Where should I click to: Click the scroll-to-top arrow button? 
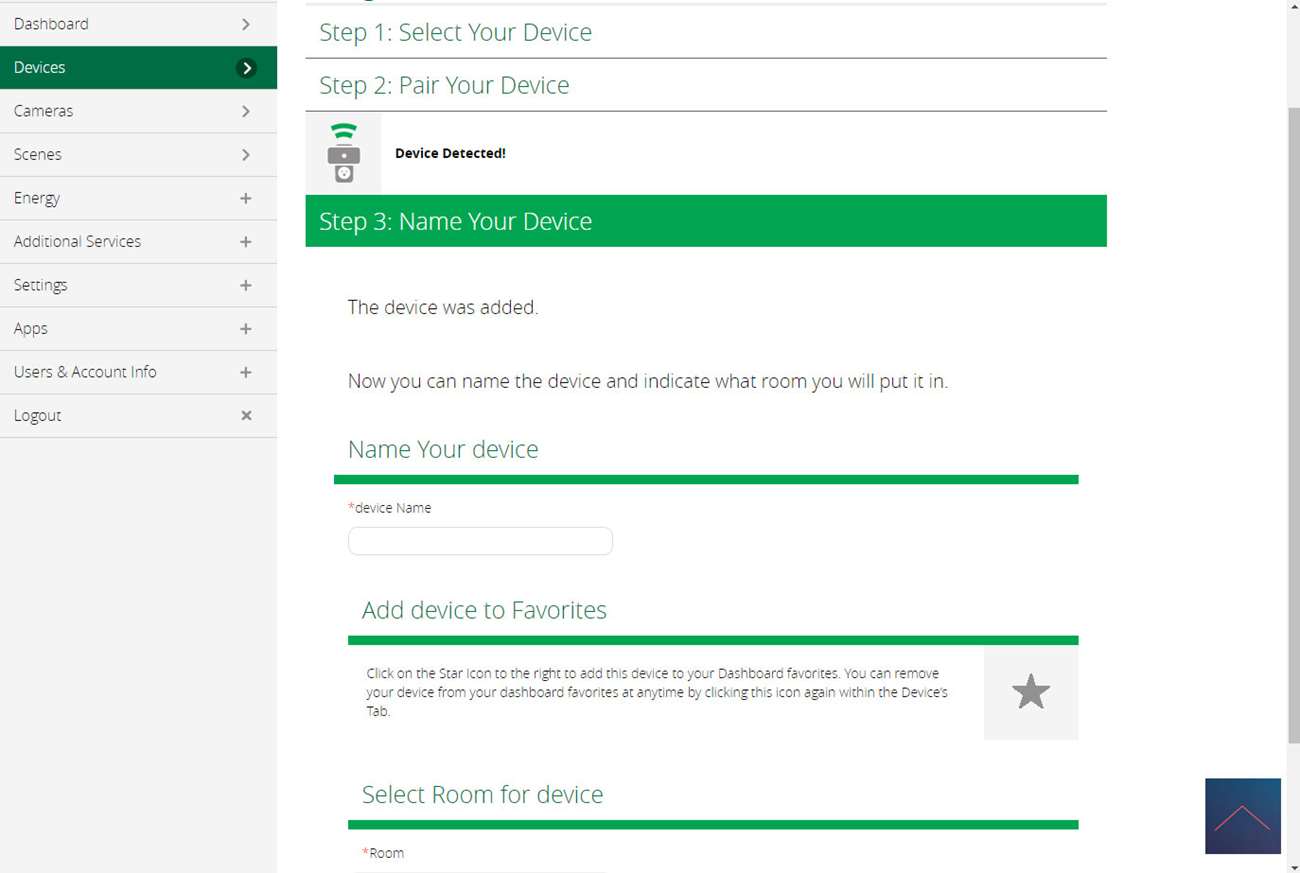(1242, 816)
